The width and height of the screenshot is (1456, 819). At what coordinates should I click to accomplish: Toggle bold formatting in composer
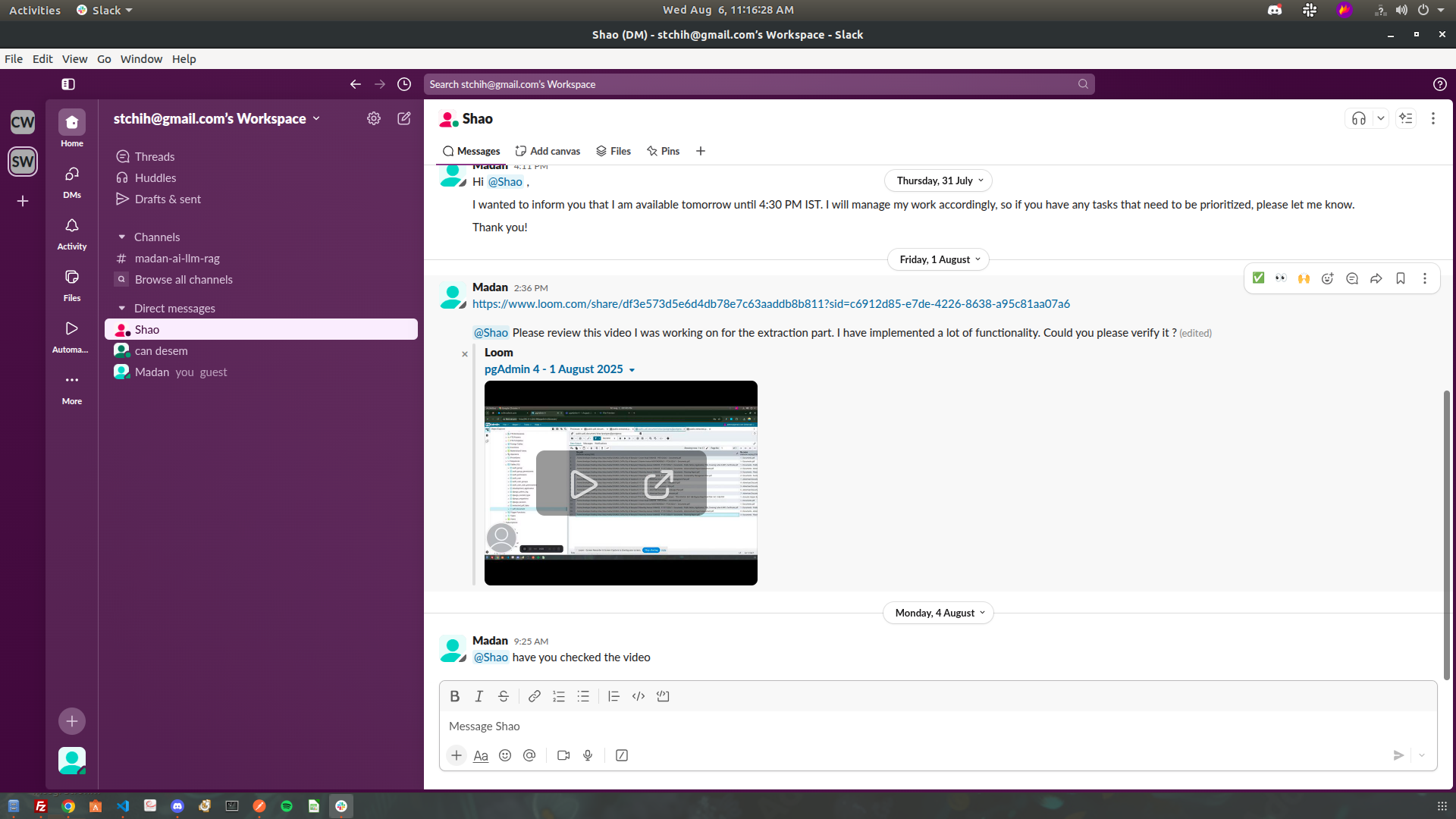pos(455,696)
